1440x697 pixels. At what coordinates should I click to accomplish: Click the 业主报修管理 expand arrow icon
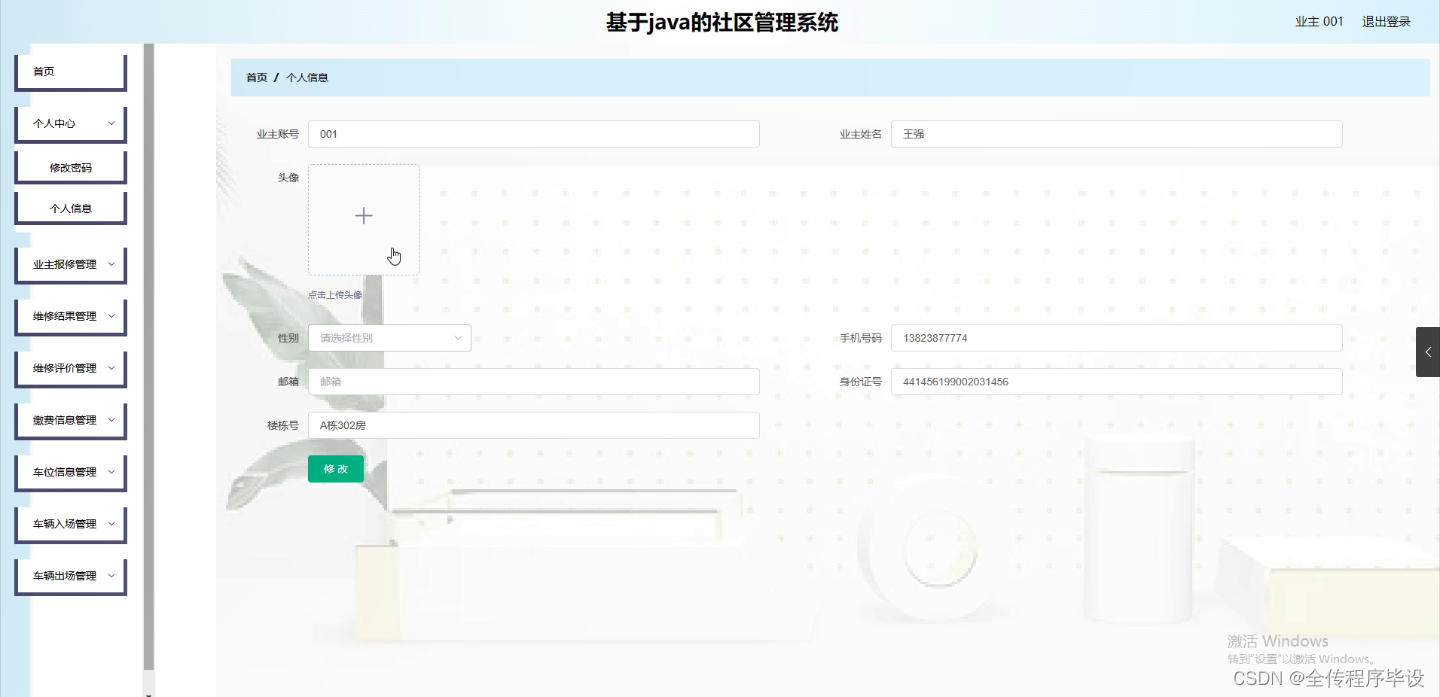coord(113,264)
